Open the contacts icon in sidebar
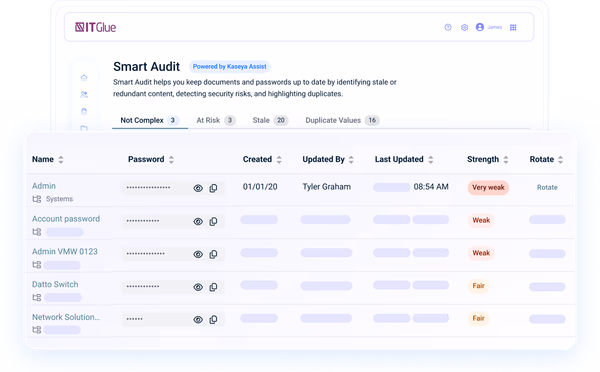The height and width of the screenshot is (372, 600). tap(84, 94)
